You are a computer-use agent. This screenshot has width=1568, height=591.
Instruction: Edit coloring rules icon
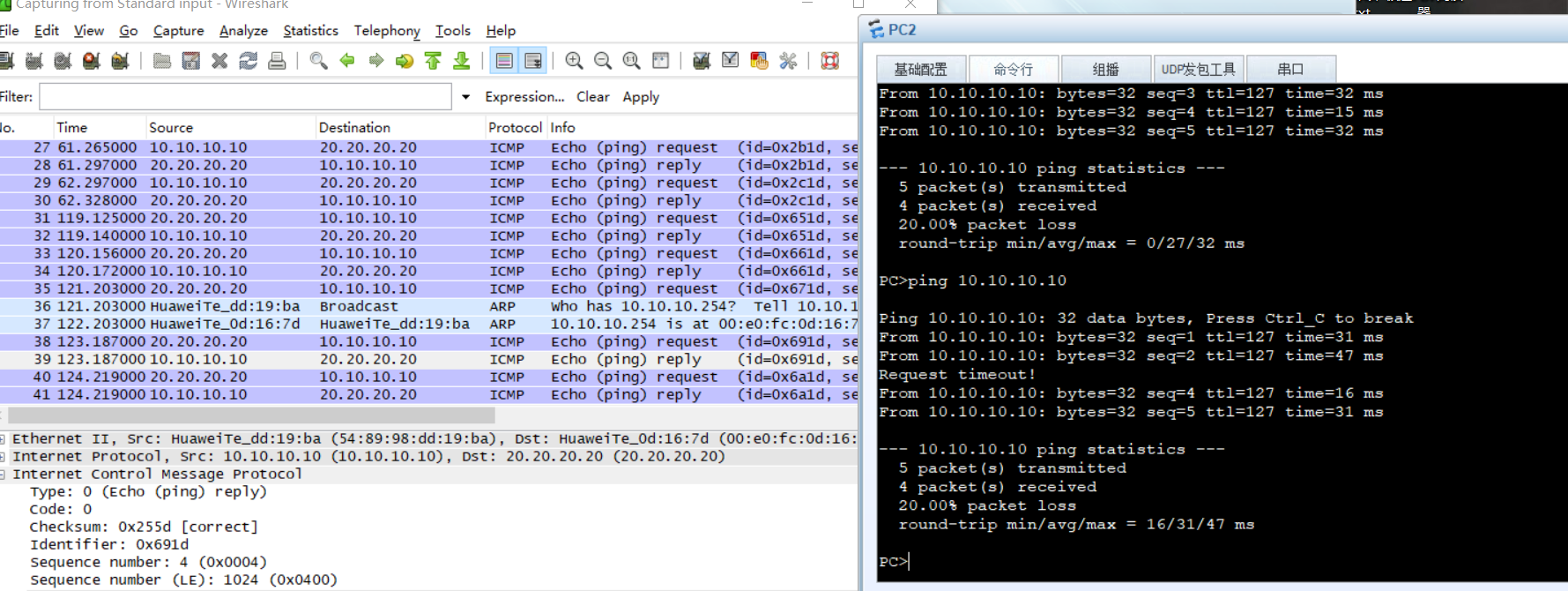click(x=759, y=61)
